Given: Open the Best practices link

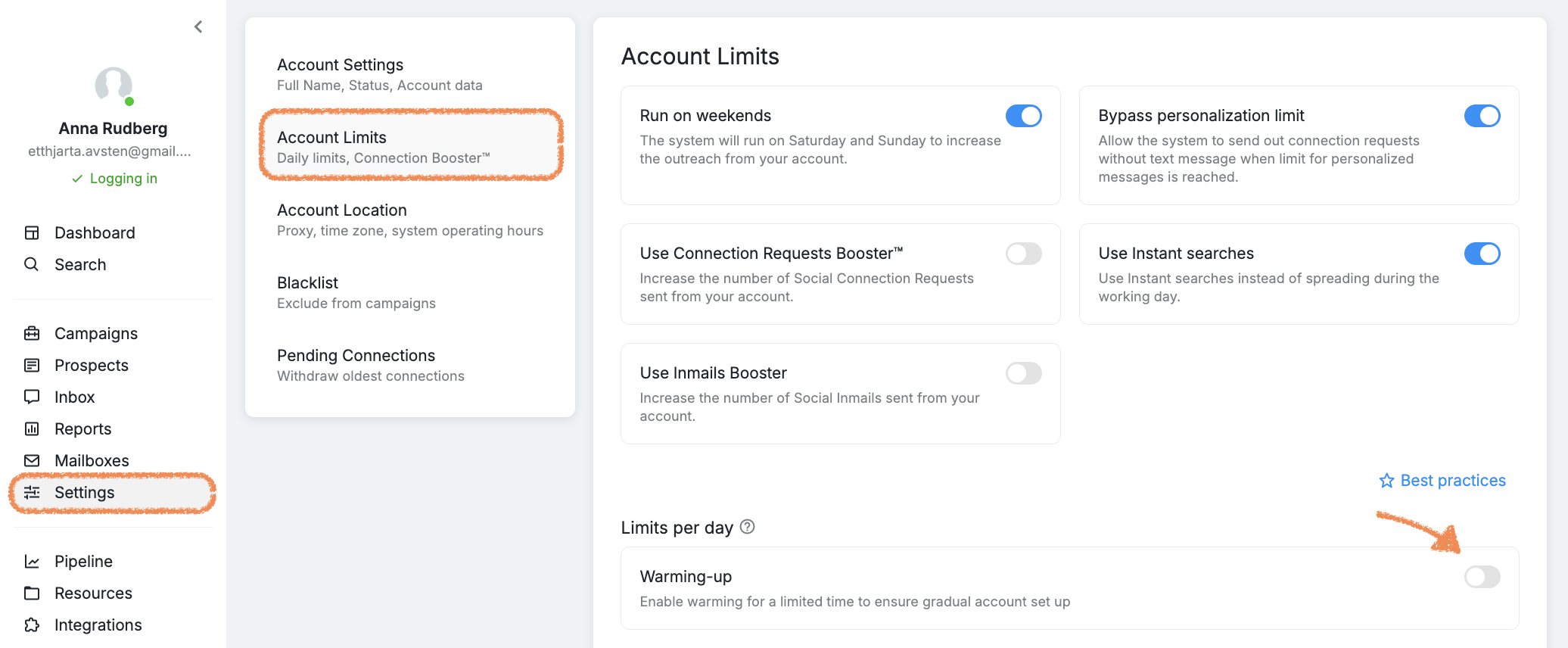Looking at the screenshot, I should 1442,481.
